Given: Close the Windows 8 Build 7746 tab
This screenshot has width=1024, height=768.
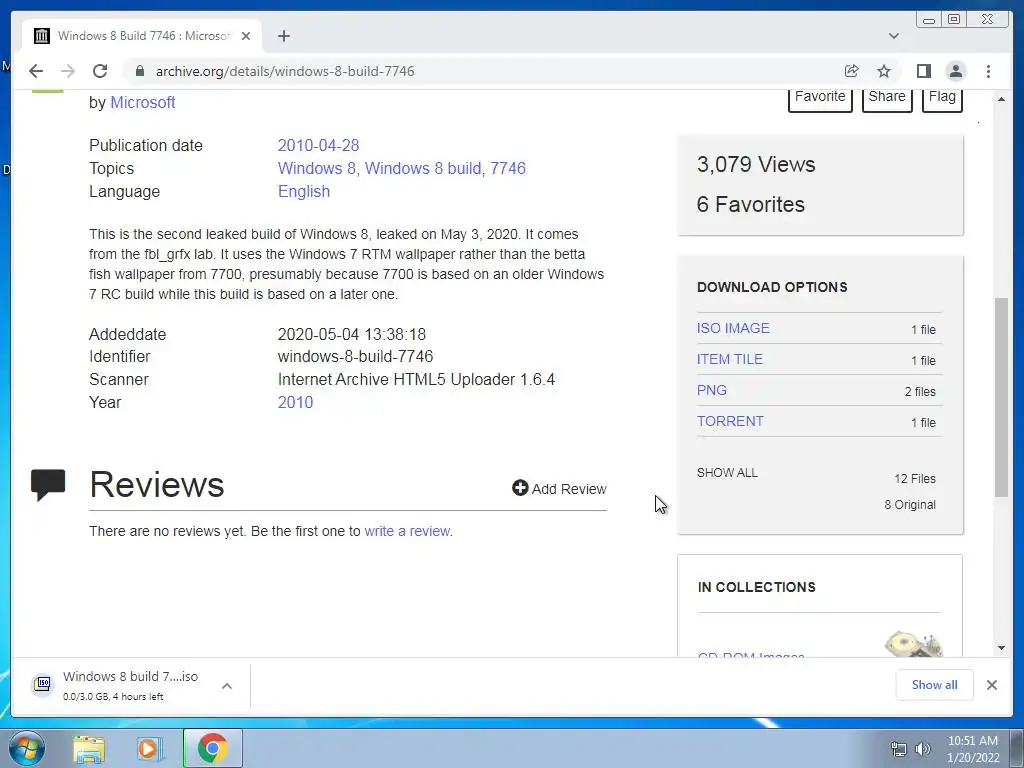Looking at the screenshot, I should pos(246,36).
